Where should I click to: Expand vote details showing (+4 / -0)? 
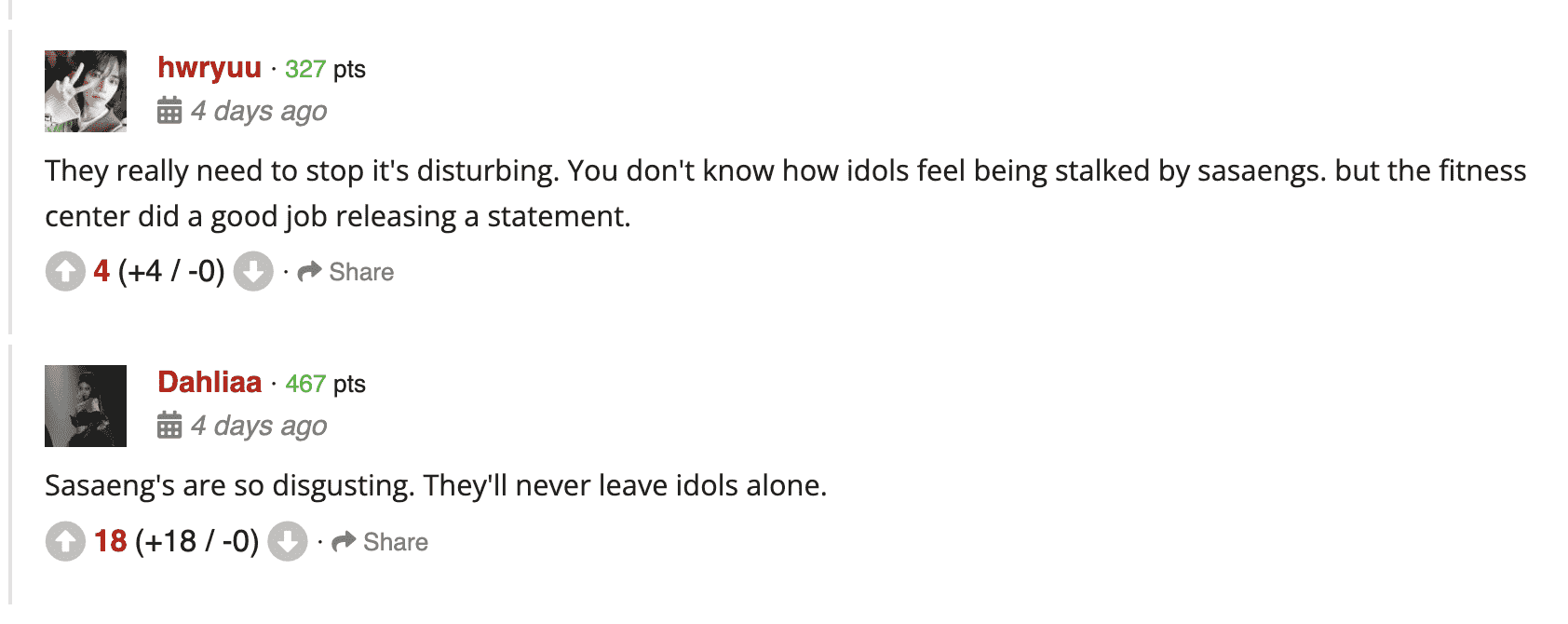click(170, 271)
